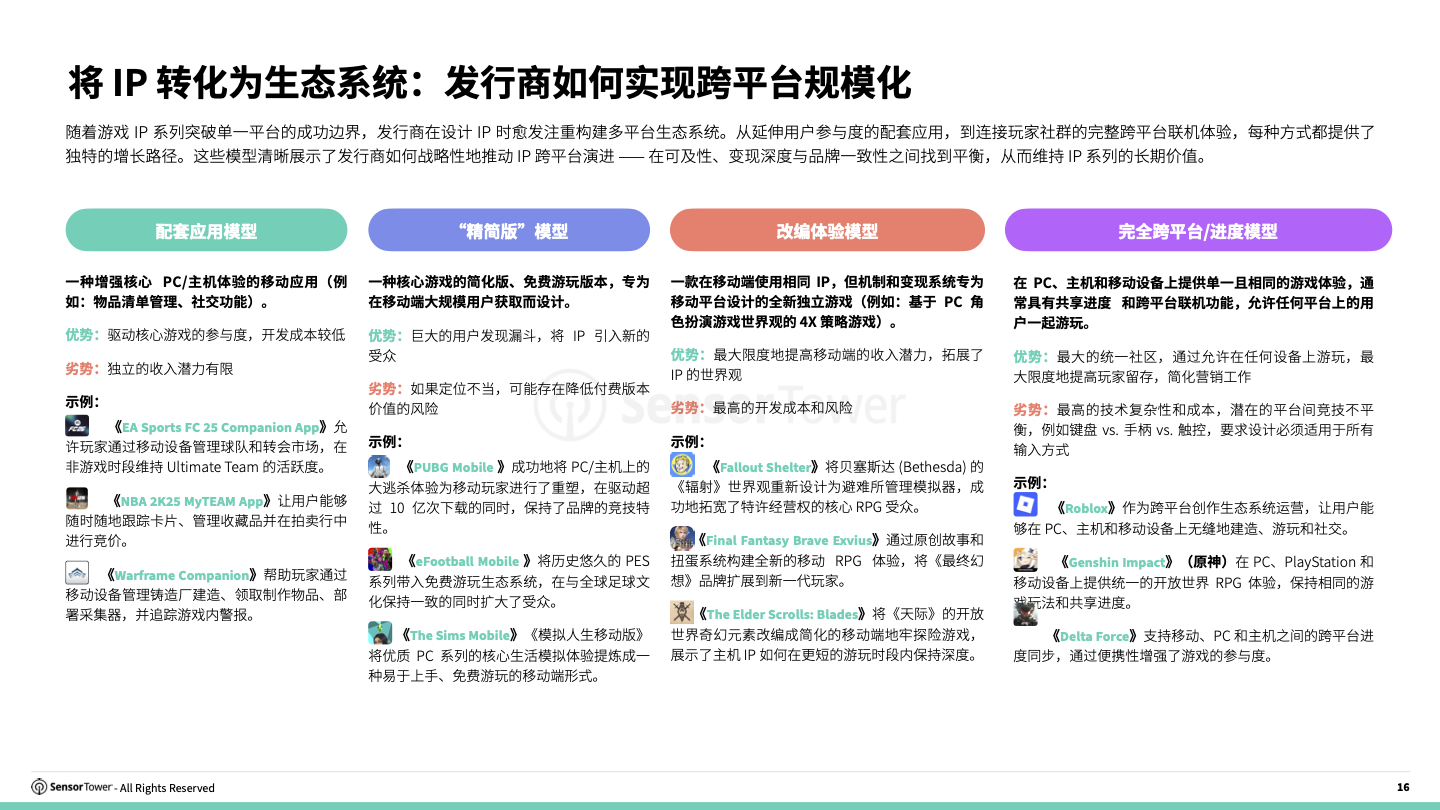Click the Final Fantasy Brave Exvius title

789,540
